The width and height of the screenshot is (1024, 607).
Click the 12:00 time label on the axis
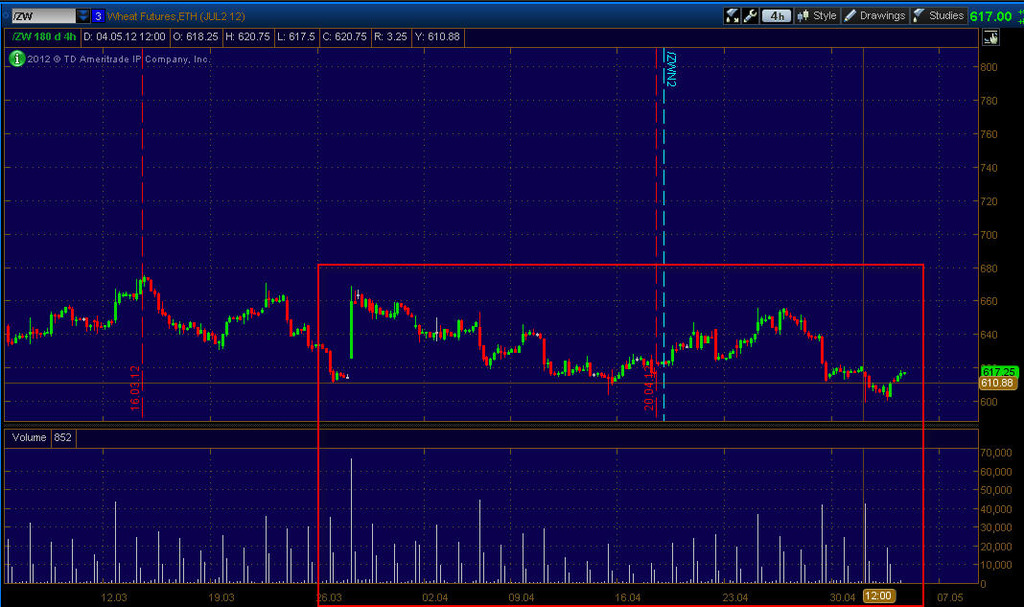click(x=878, y=596)
